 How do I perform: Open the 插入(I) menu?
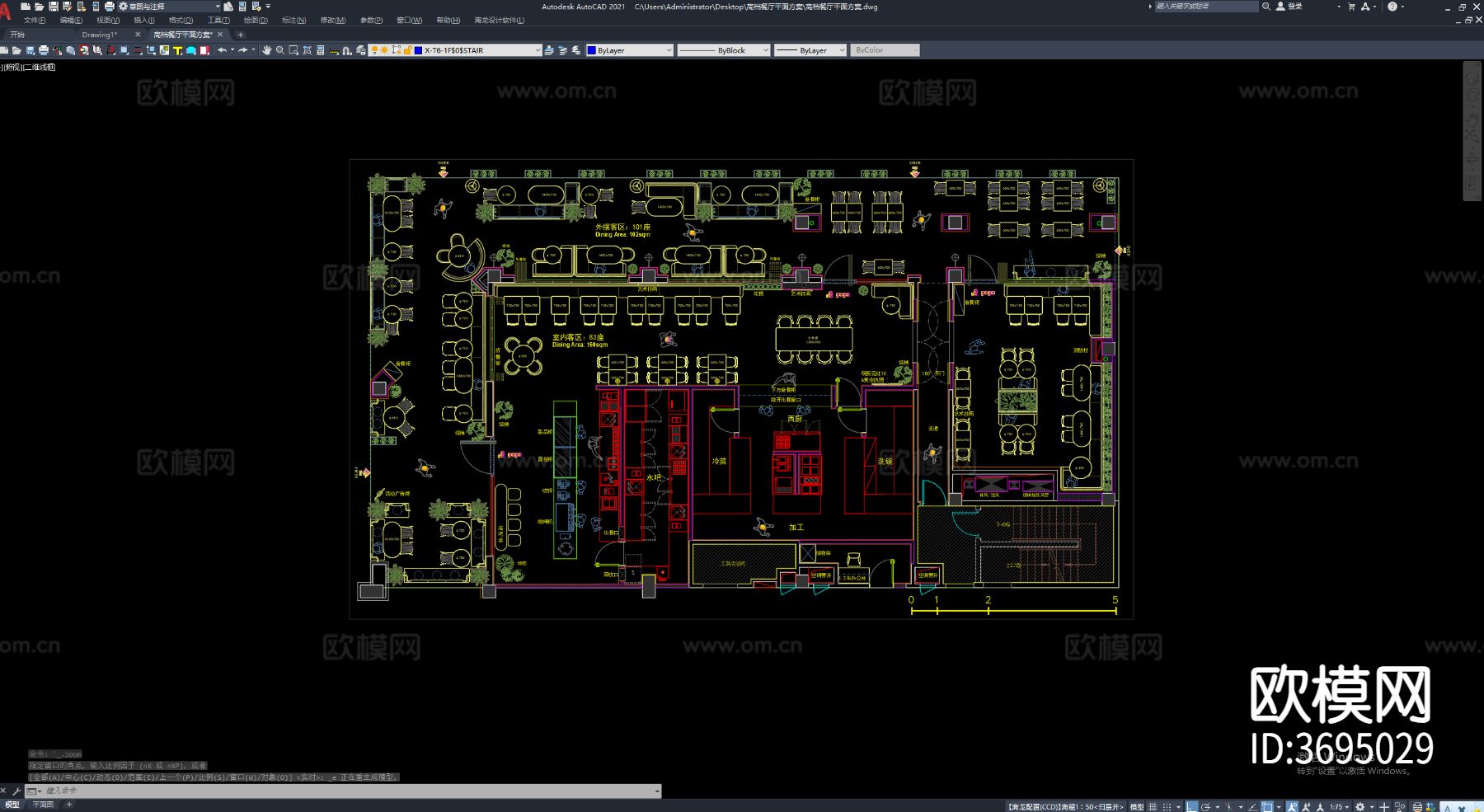pyautogui.click(x=143, y=20)
